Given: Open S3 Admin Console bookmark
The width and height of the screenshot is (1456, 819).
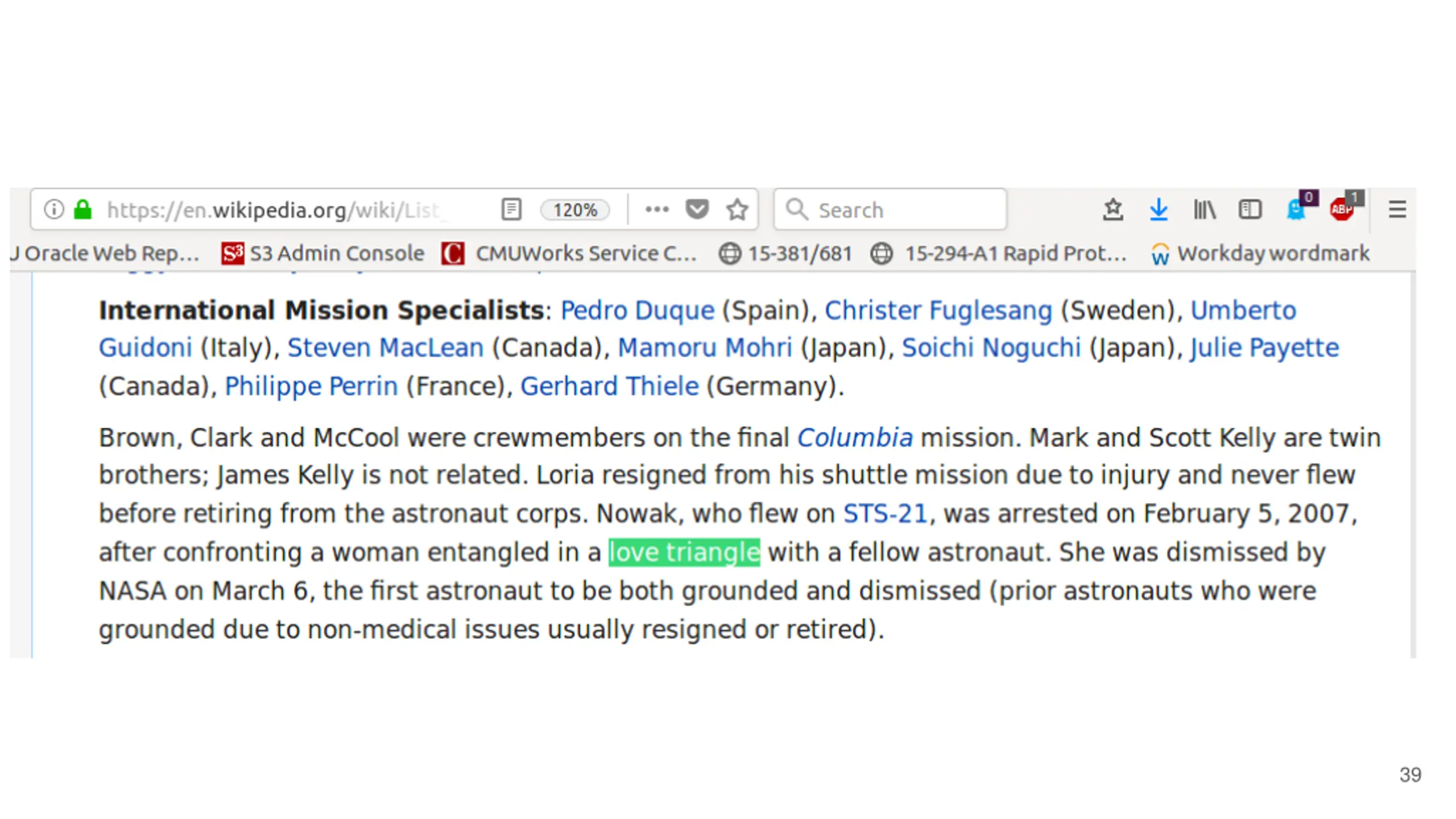Looking at the screenshot, I should tap(323, 253).
